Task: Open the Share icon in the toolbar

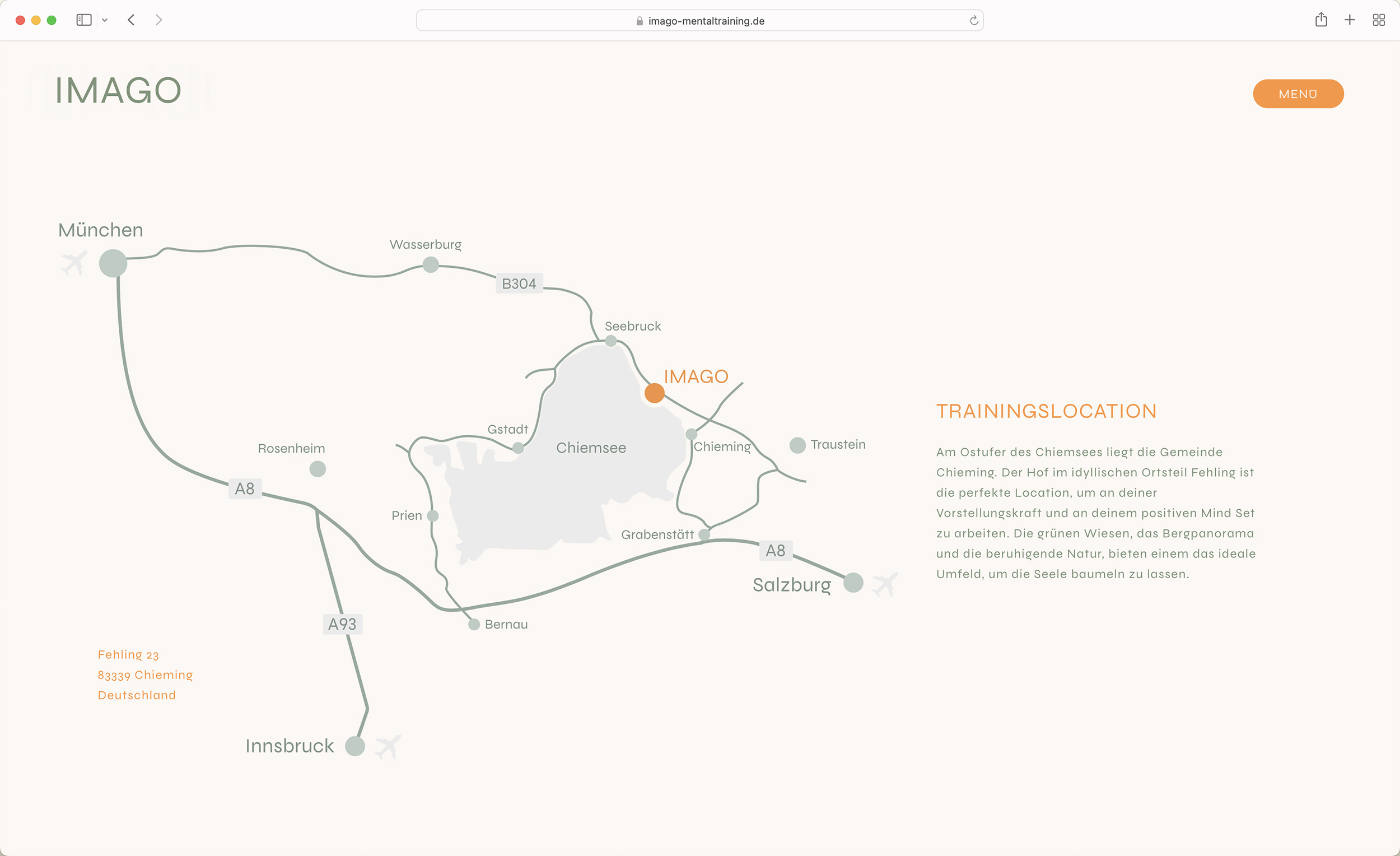Action: [x=1320, y=20]
